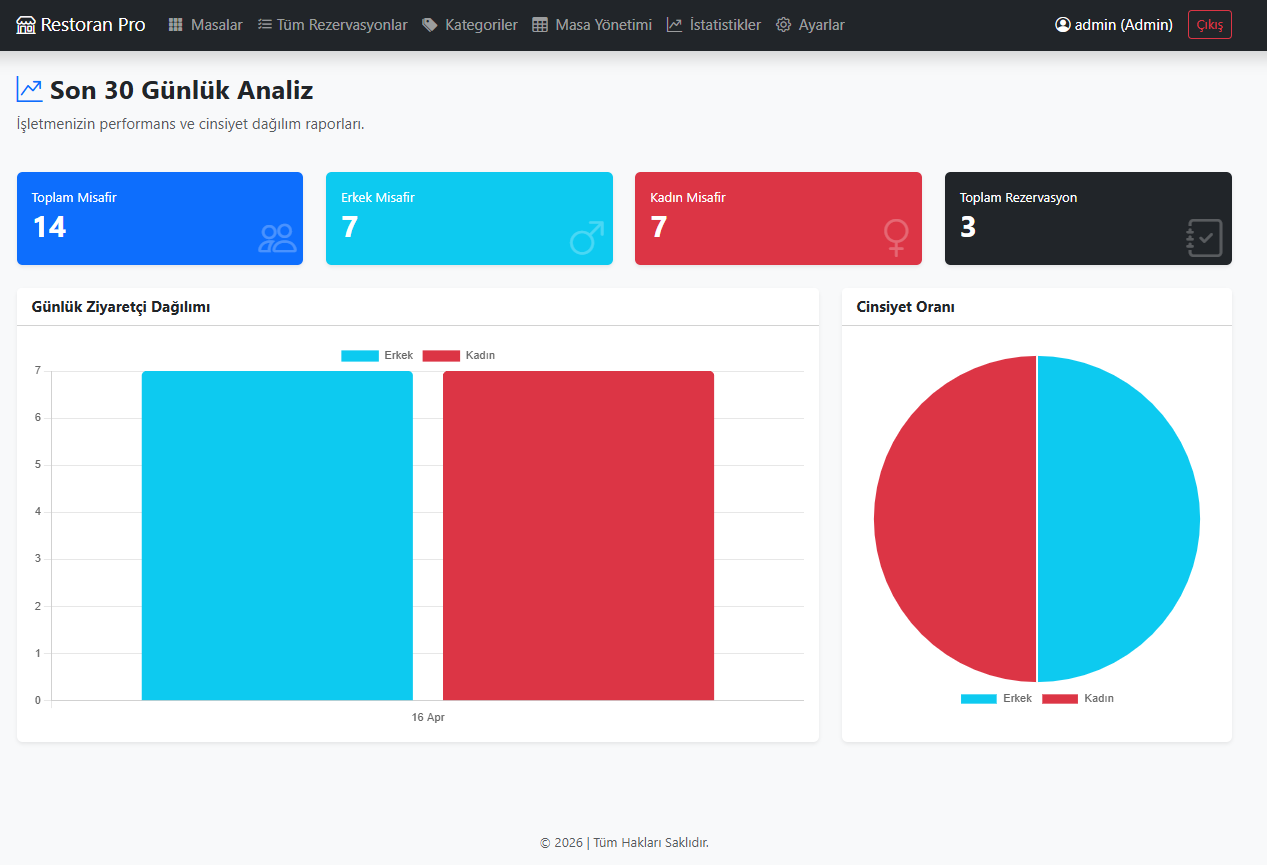Toggle Kadın legend under pie chart
1267x865 pixels.
(x=1078, y=698)
